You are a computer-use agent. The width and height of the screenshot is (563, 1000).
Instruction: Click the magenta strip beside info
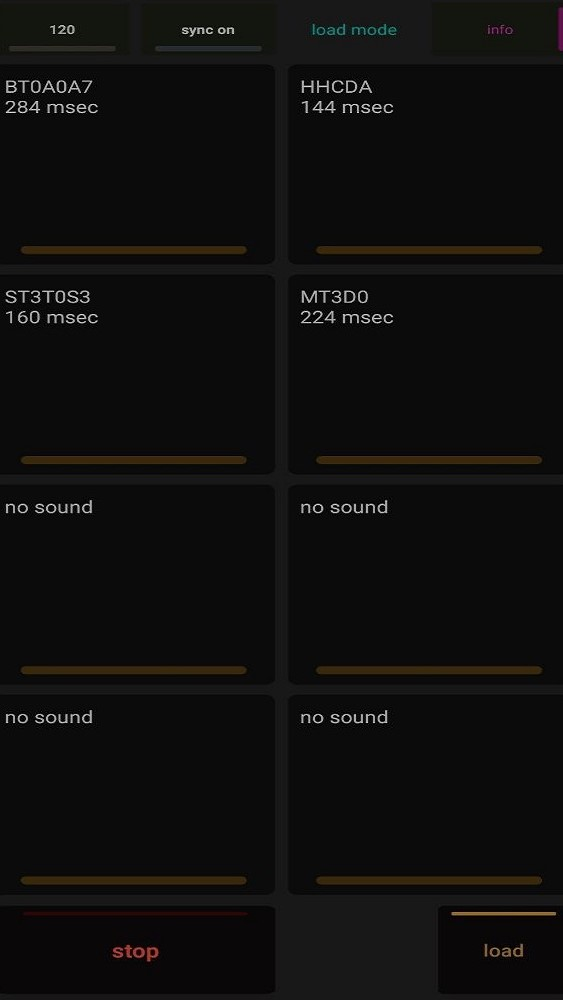[x=560, y=29]
